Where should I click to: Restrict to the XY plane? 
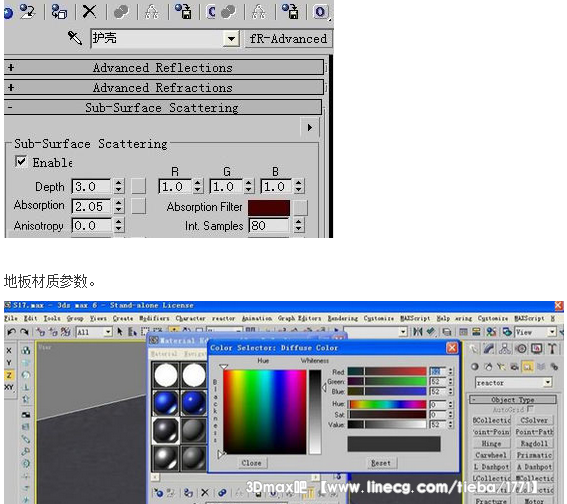(9, 387)
